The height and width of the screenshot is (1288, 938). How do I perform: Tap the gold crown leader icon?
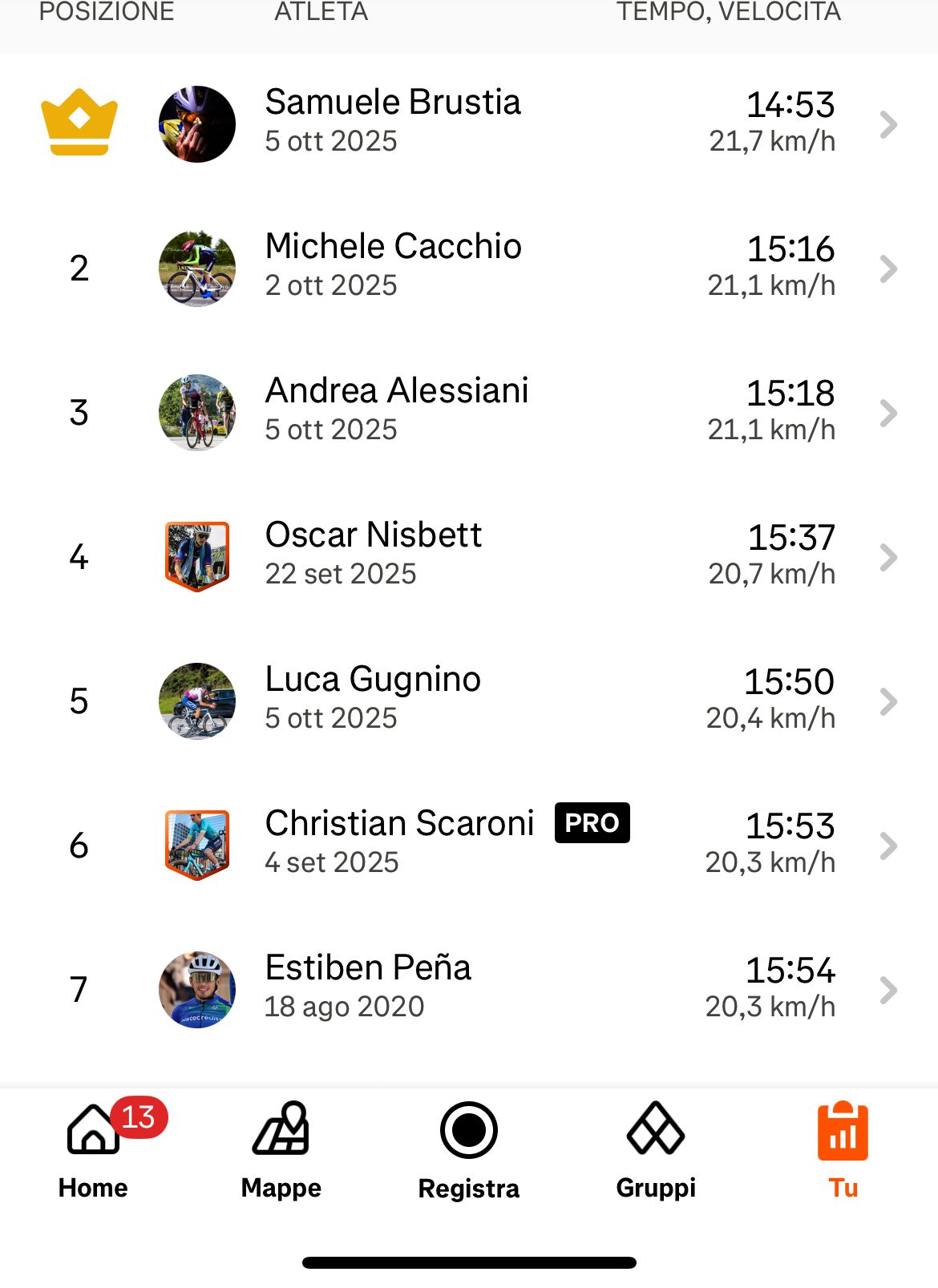(79, 122)
